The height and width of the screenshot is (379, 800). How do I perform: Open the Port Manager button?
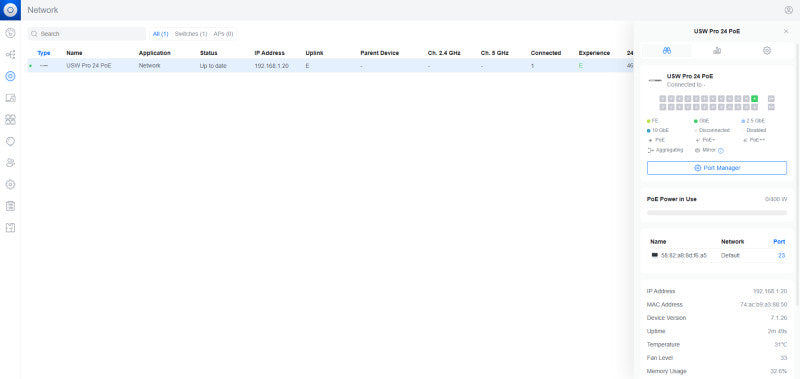[717, 168]
